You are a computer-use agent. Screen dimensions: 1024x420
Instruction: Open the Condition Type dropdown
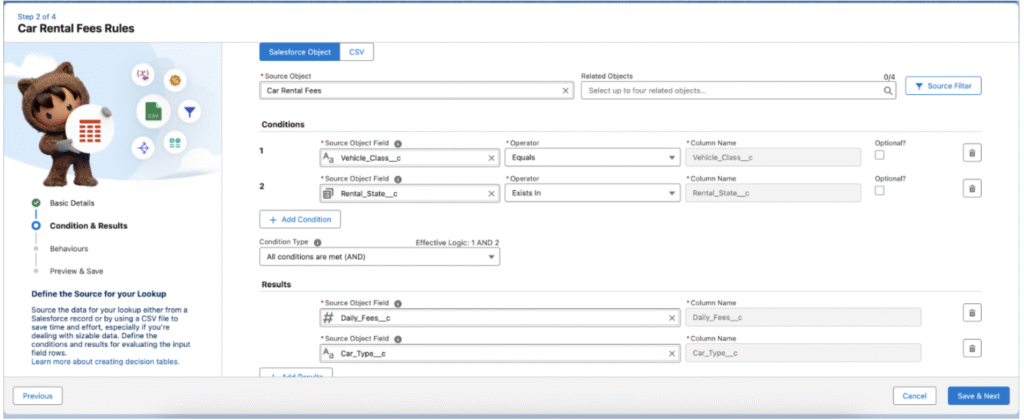click(x=379, y=257)
